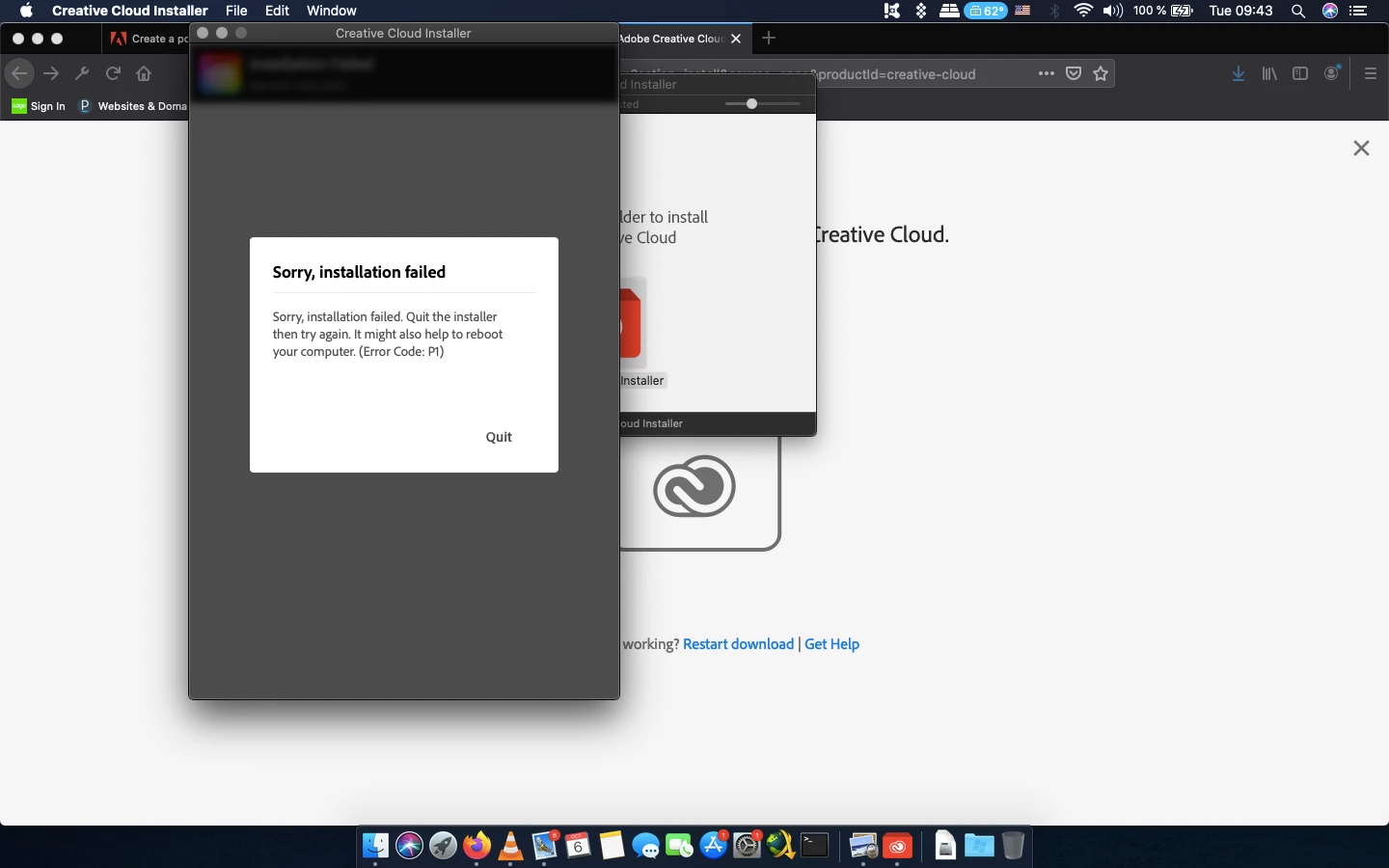1389x868 pixels.
Task: Open the page actions three-dot menu
Action: pyautogui.click(x=1047, y=73)
